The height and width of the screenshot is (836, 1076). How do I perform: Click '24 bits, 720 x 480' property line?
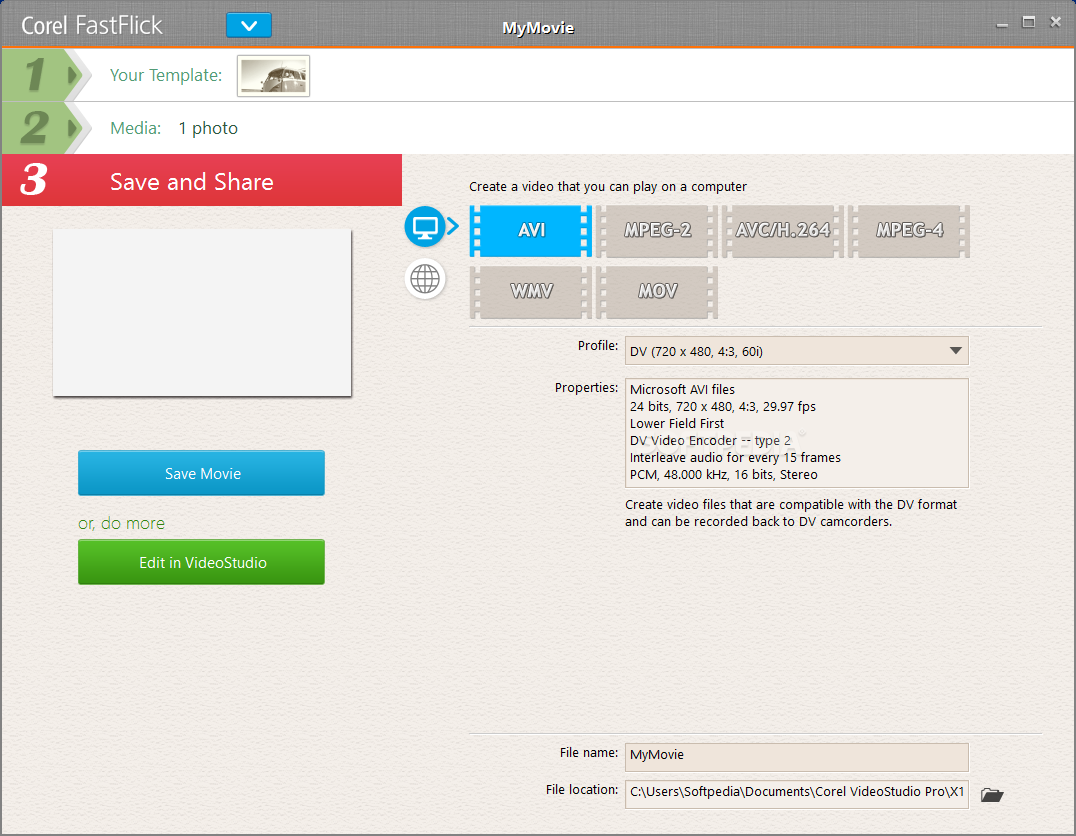(723, 406)
